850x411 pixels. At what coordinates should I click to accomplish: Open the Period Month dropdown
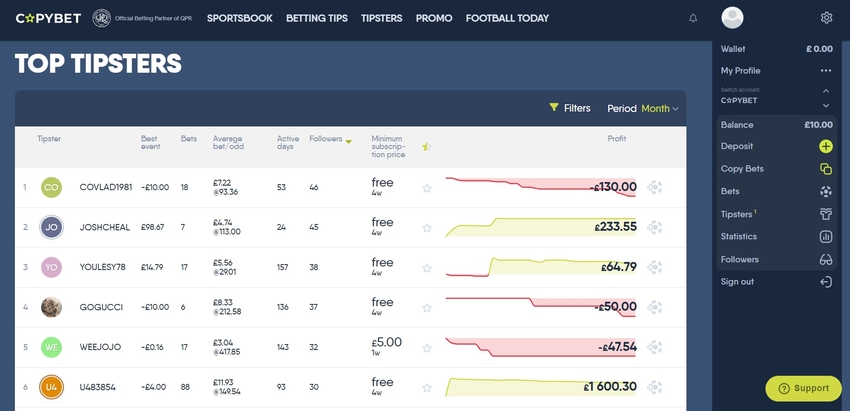659,108
